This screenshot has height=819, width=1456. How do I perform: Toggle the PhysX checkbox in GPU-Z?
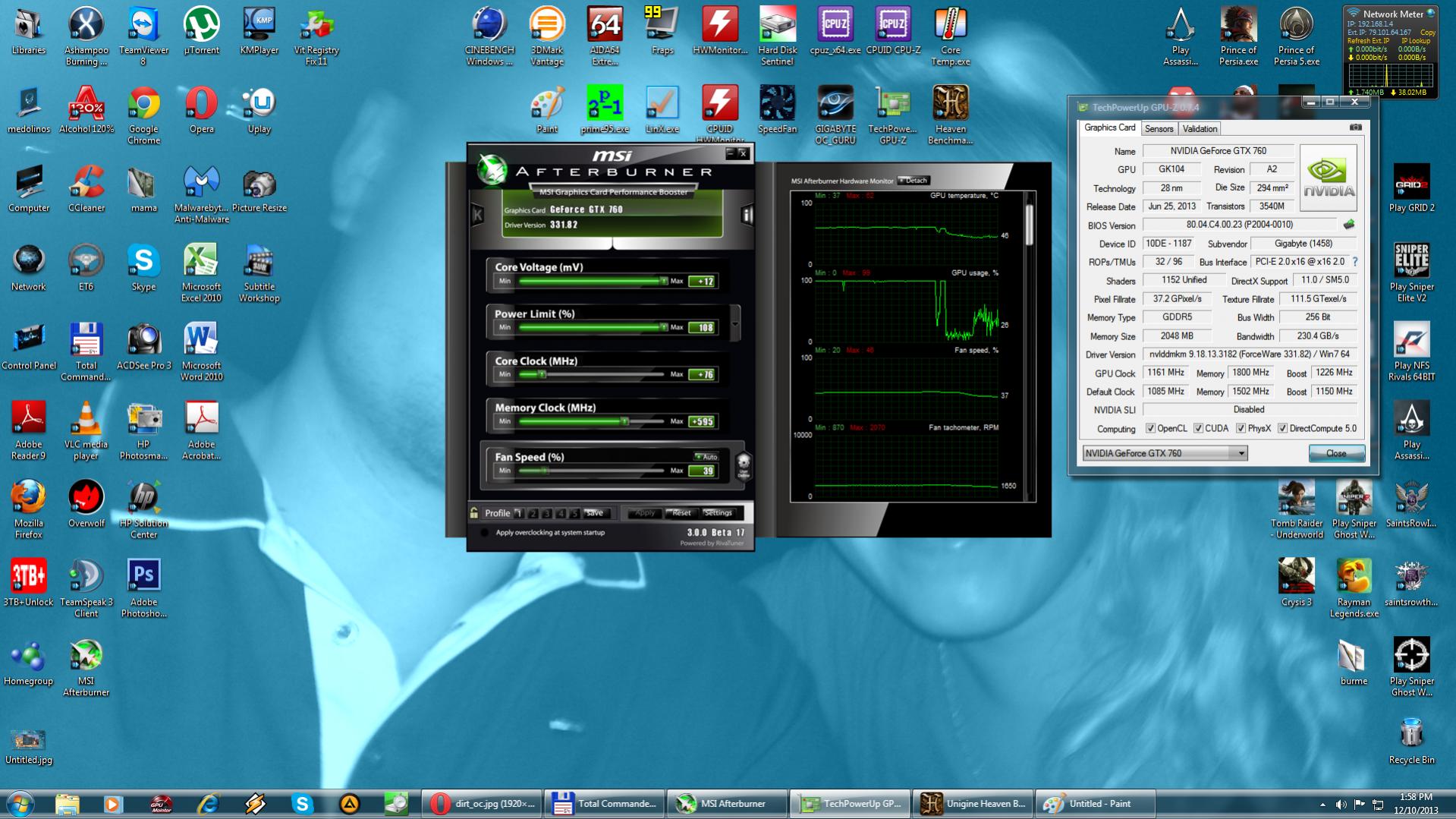(1241, 428)
